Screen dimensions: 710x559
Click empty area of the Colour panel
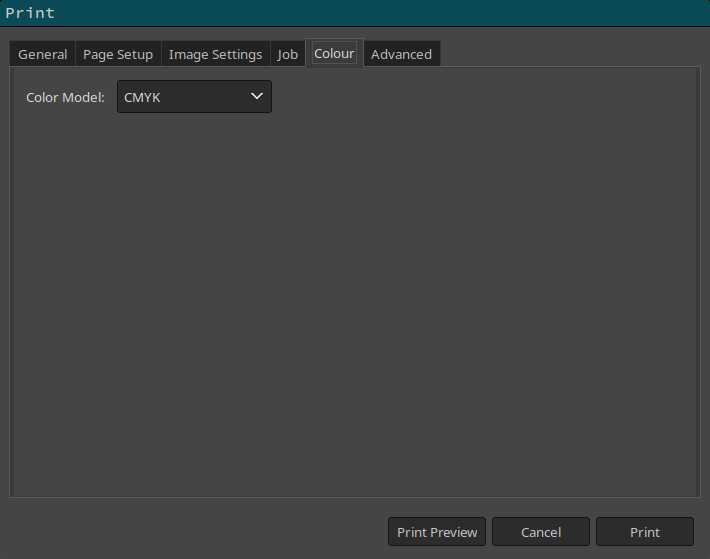tap(355, 300)
